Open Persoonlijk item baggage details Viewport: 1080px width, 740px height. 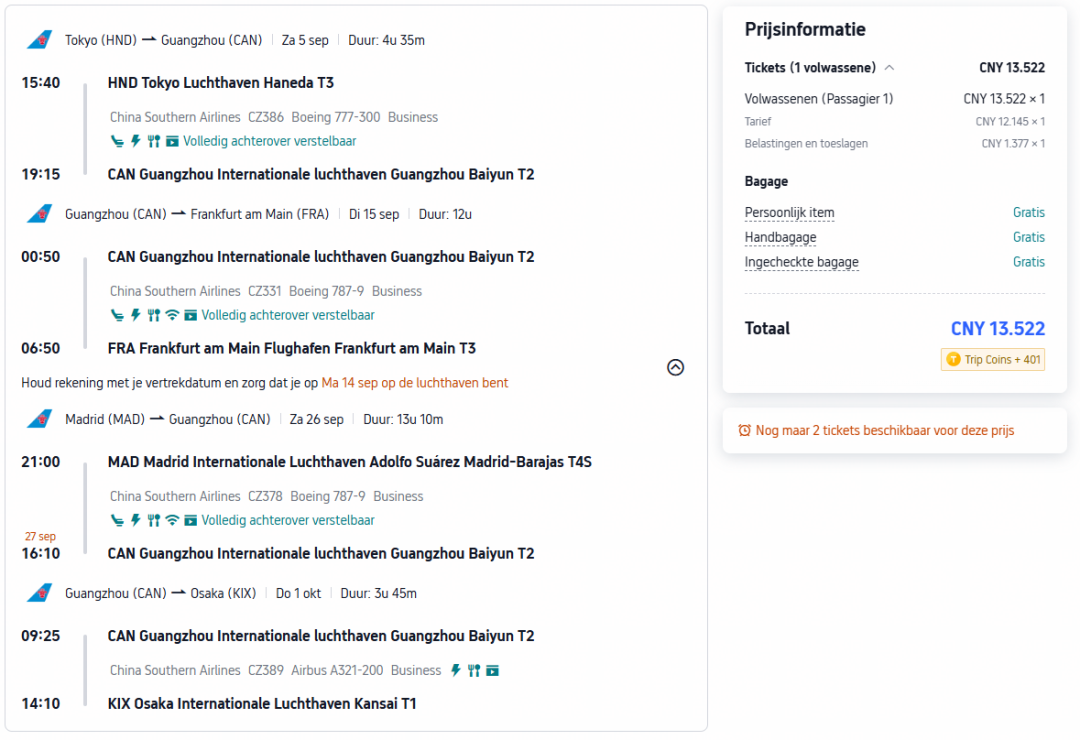pyautogui.click(x=789, y=213)
